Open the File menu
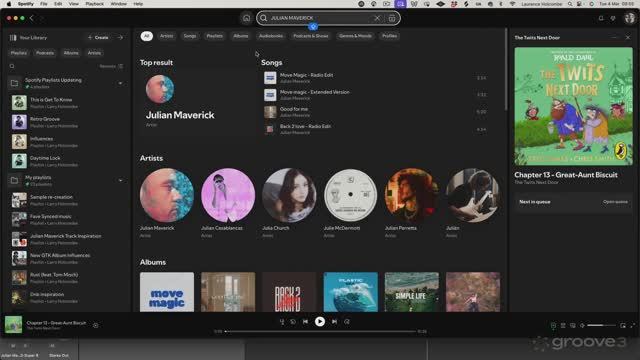The width and height of the screenshot is (640, 360). (44, 4)
